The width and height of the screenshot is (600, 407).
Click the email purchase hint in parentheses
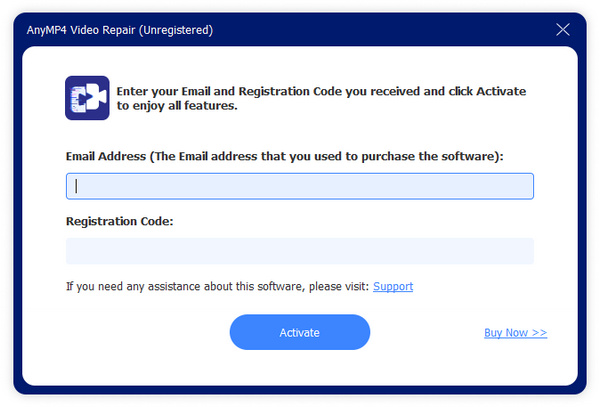point(339,157)
